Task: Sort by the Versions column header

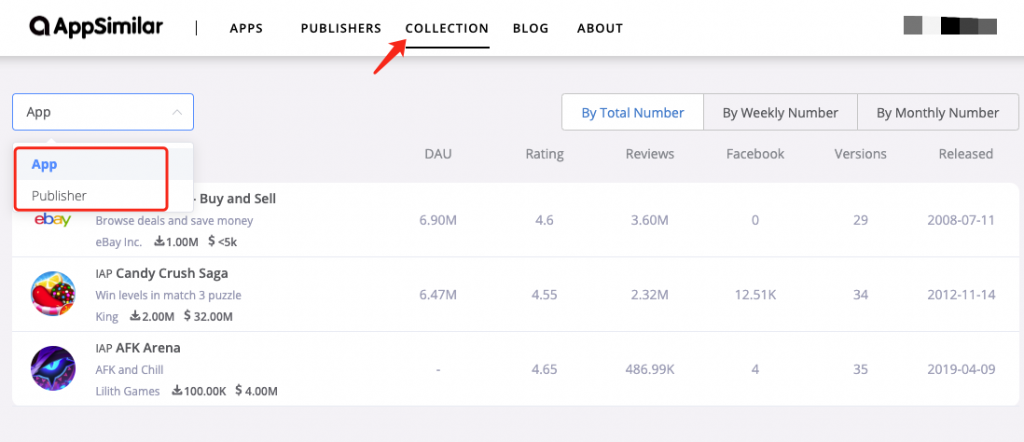Action: tap(860, 154)
